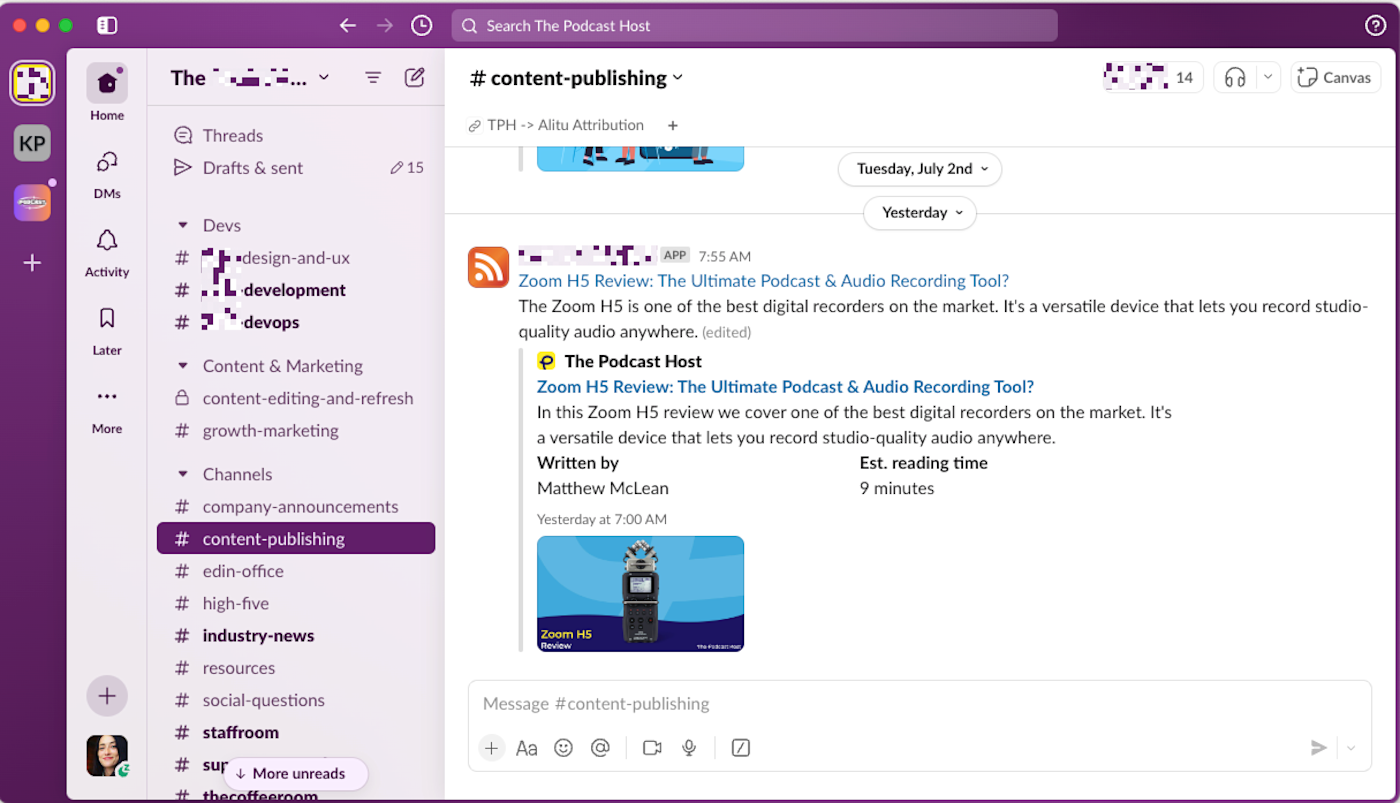Click The Podcast Host attachment source
Viewport: 1400px width, 803px height.
[x=633, y=361]
